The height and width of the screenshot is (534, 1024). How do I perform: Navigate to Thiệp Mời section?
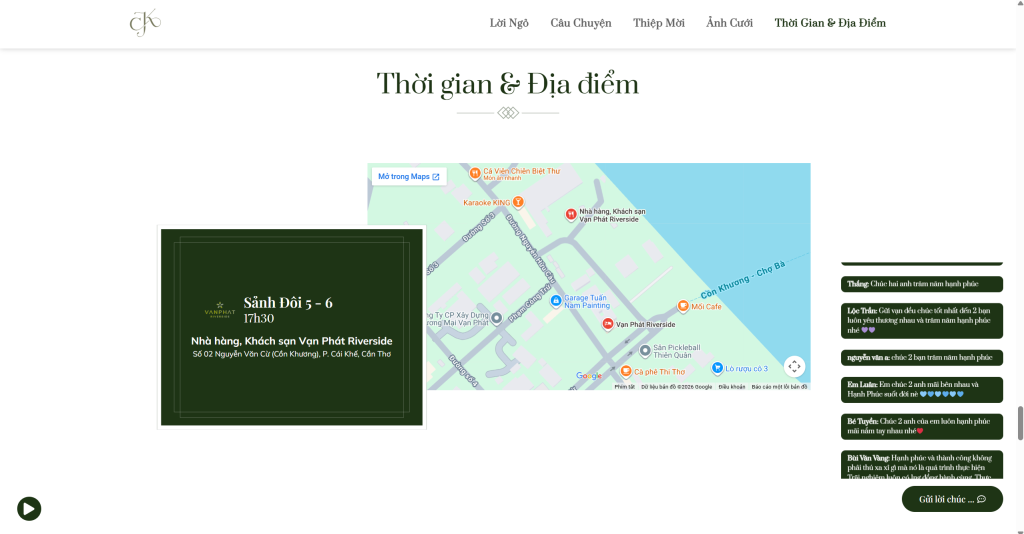click(x=658, y=23)
